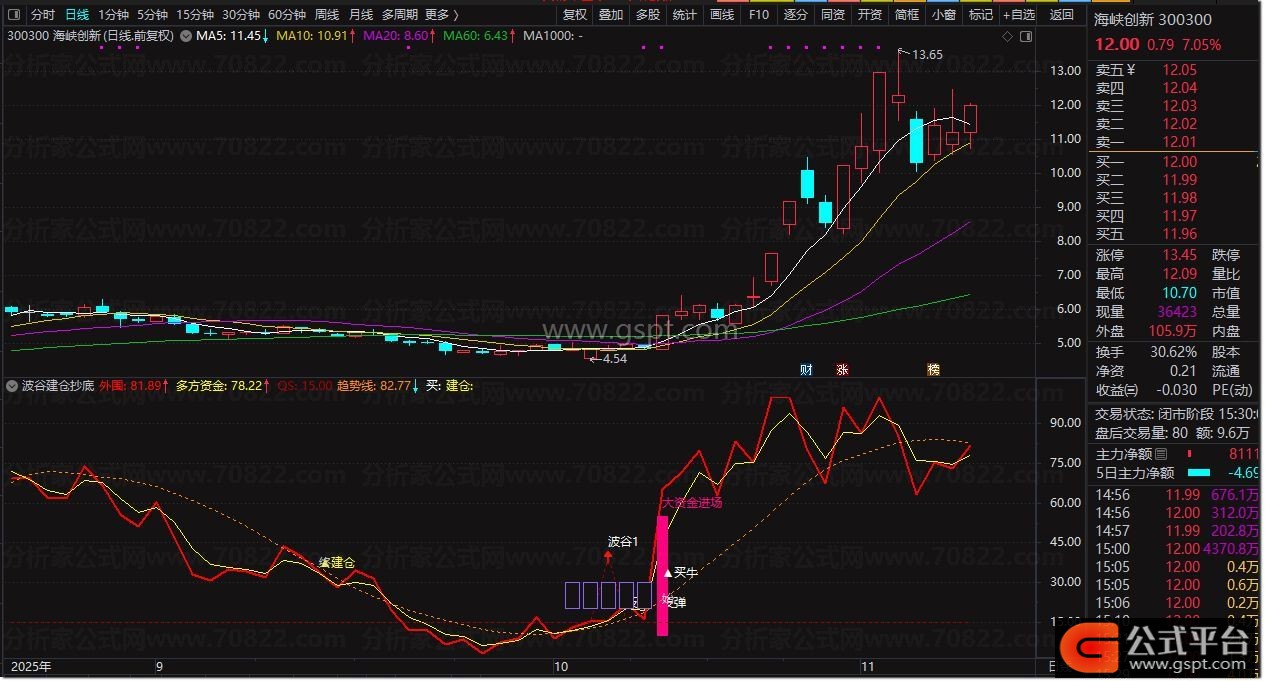
Task: Open the 复权 menu
Action: click(x=575, y=15)
